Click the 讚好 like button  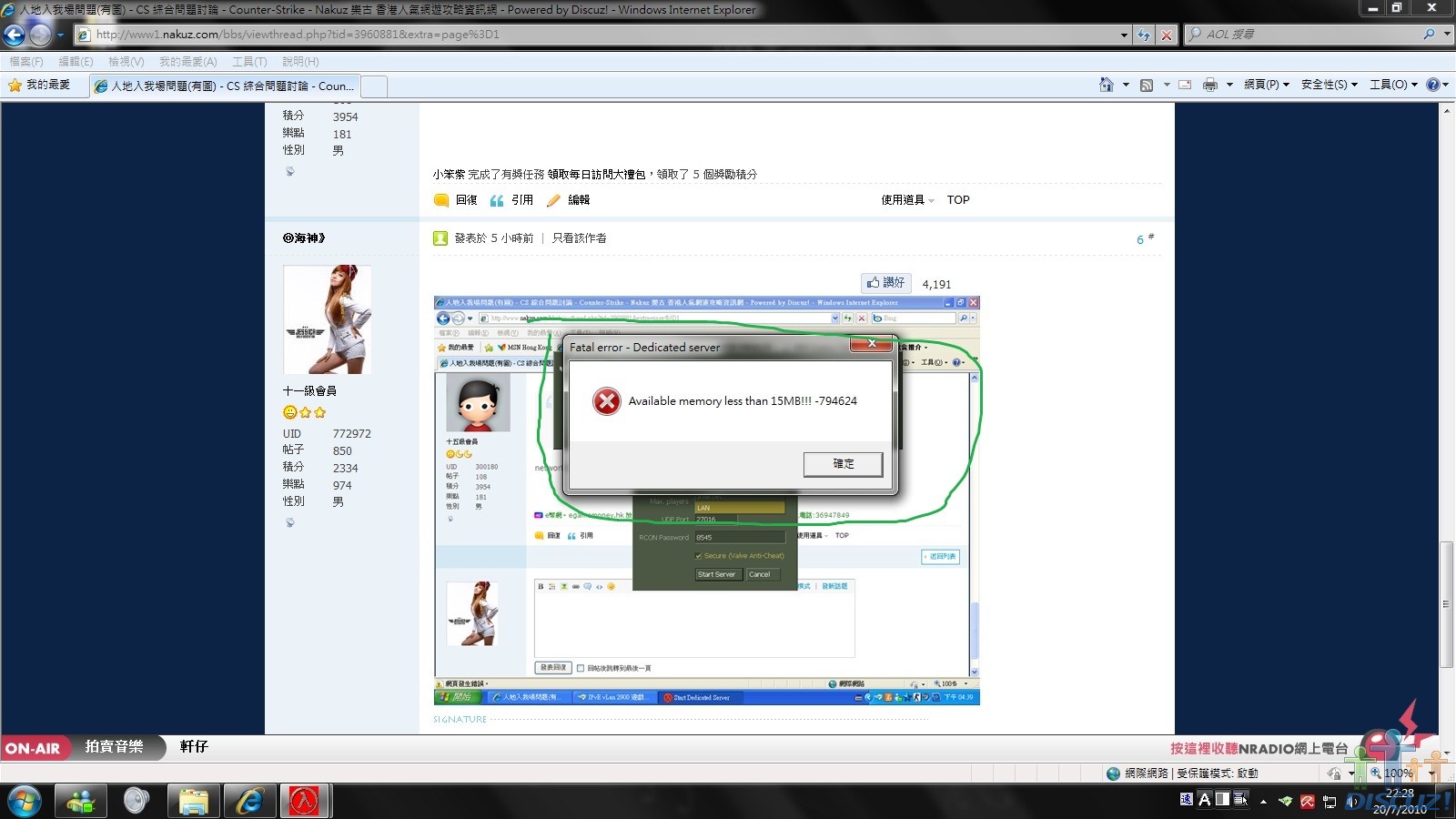pyautogui.click(x=885, y=283)
